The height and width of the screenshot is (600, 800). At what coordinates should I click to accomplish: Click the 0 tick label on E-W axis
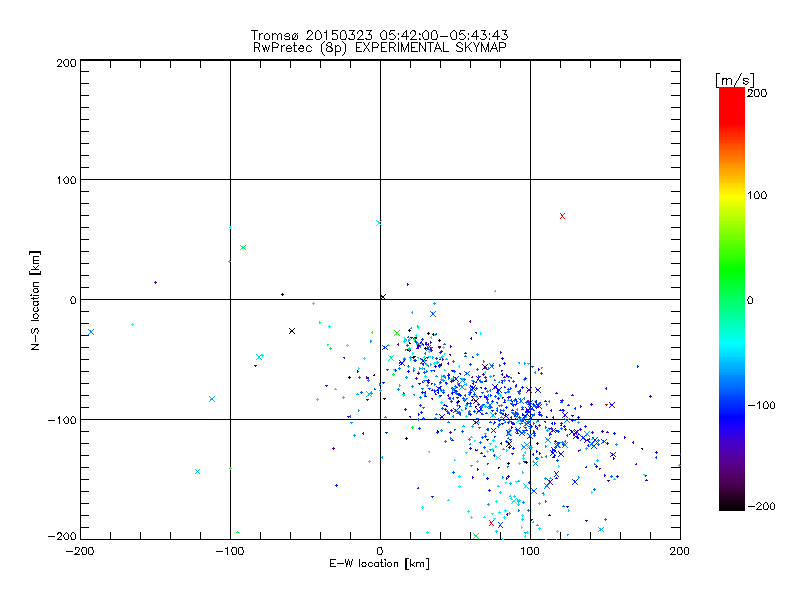pyautogui.click(x=380, y=551)
